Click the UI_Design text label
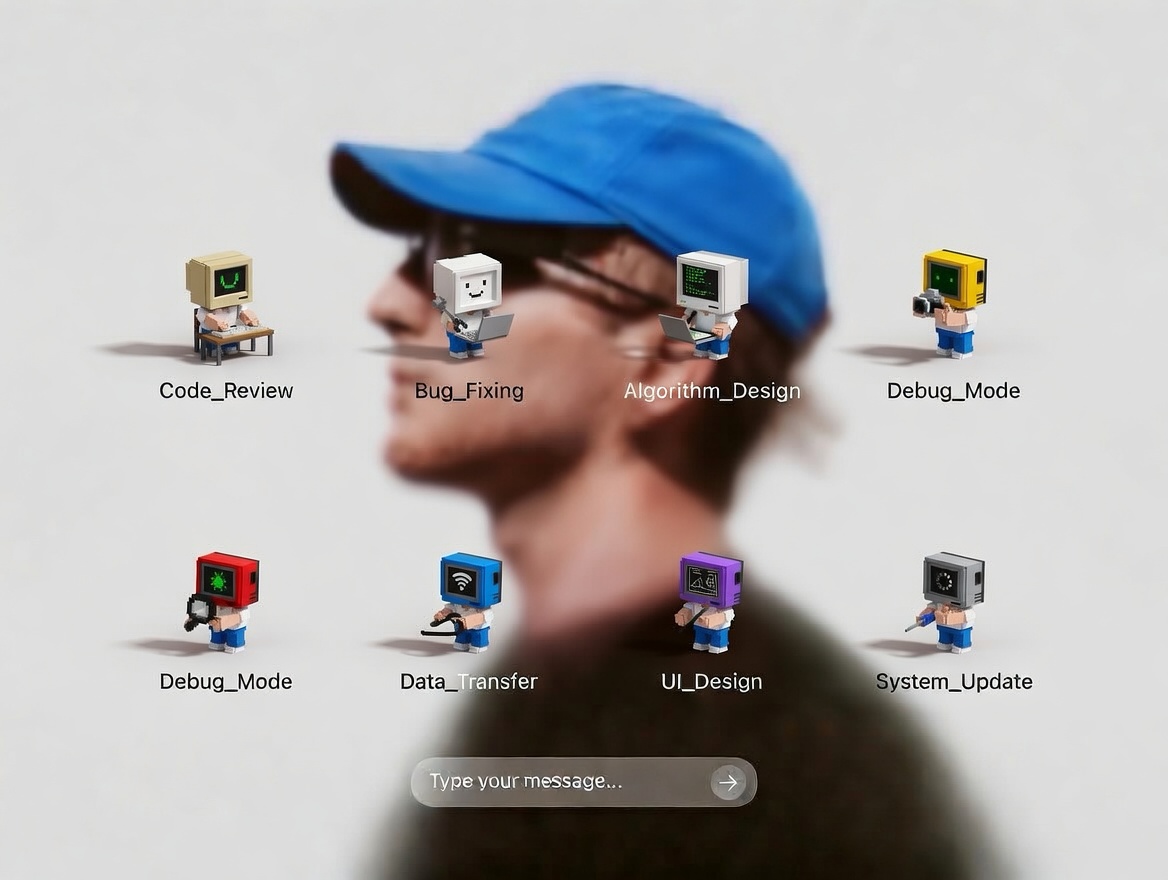The image size is (1168, 880). click(711, 682)
